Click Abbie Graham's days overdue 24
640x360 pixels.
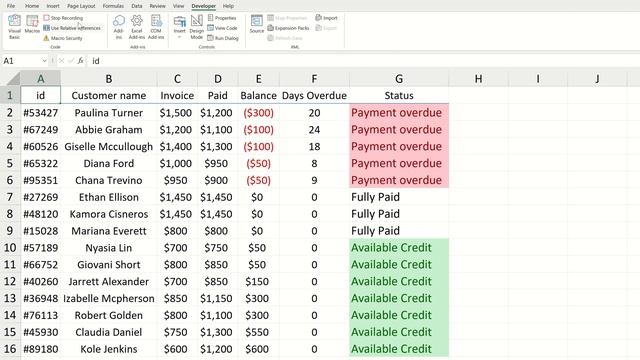coord(314,130)
